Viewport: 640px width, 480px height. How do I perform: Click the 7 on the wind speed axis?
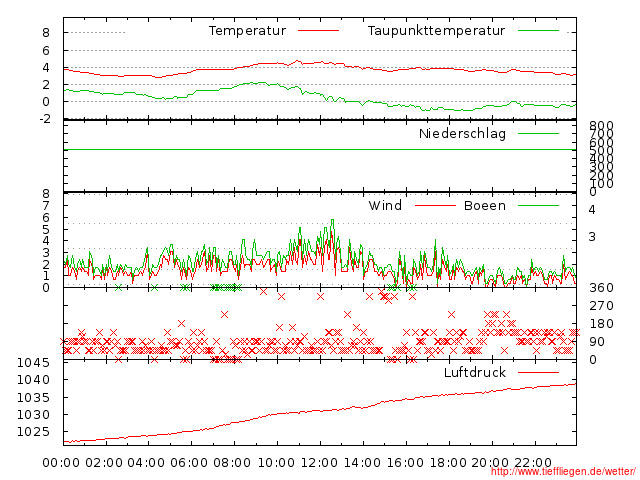46,205
